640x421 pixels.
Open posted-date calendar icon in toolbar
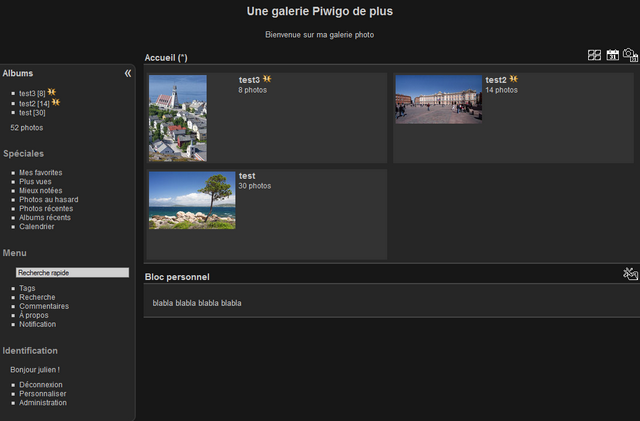click(612, 55)
